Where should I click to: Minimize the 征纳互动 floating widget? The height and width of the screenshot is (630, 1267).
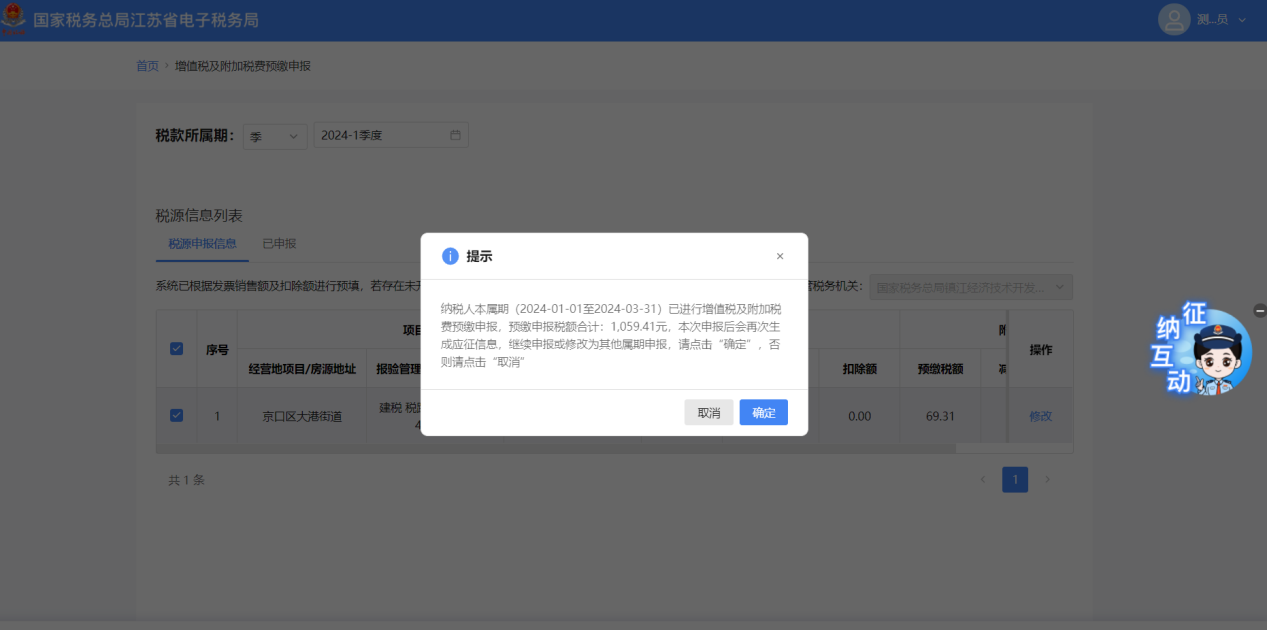1259,311
